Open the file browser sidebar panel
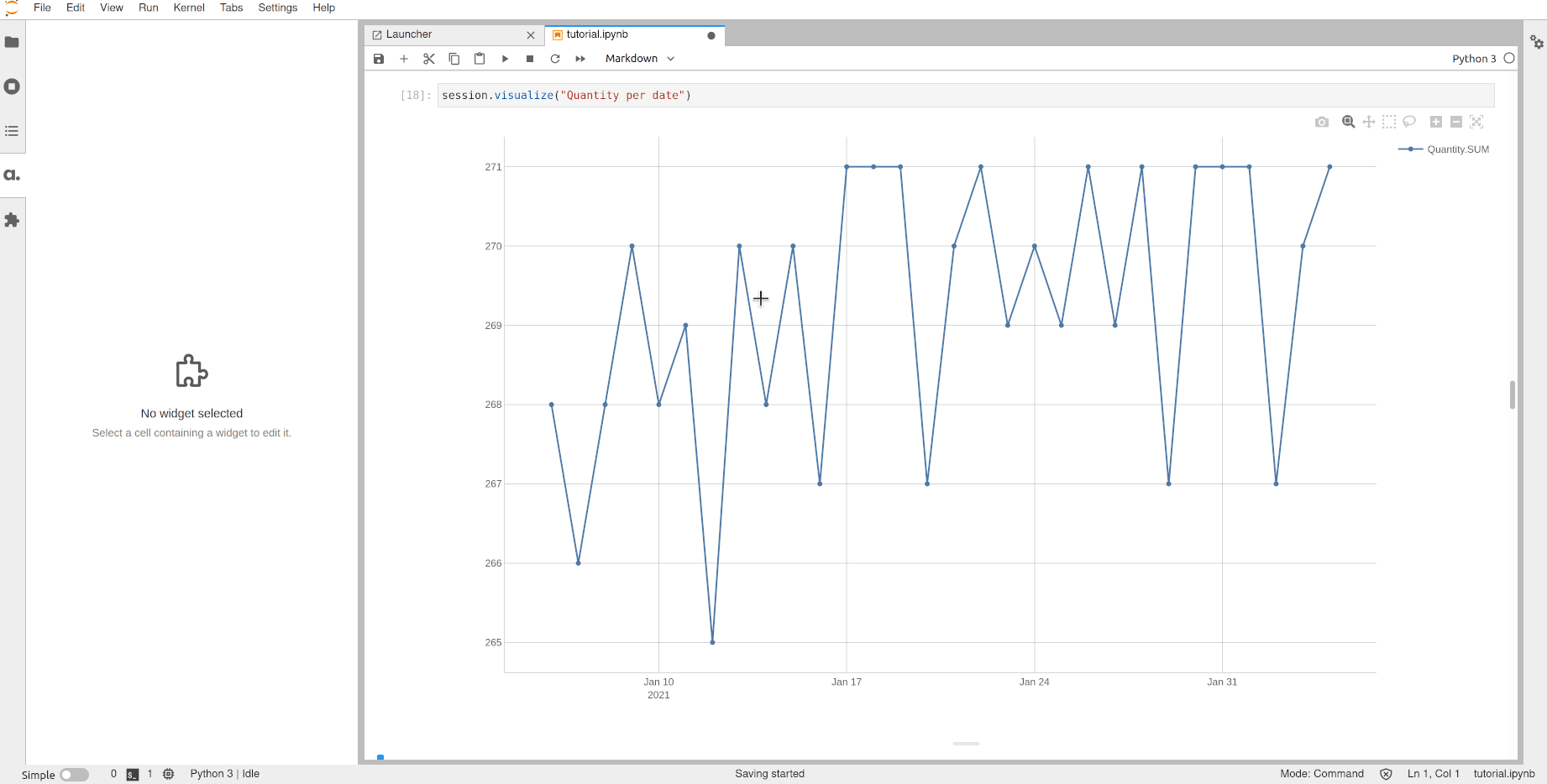Viewport: 1547px width, 784px height. [x=12, y=42]
